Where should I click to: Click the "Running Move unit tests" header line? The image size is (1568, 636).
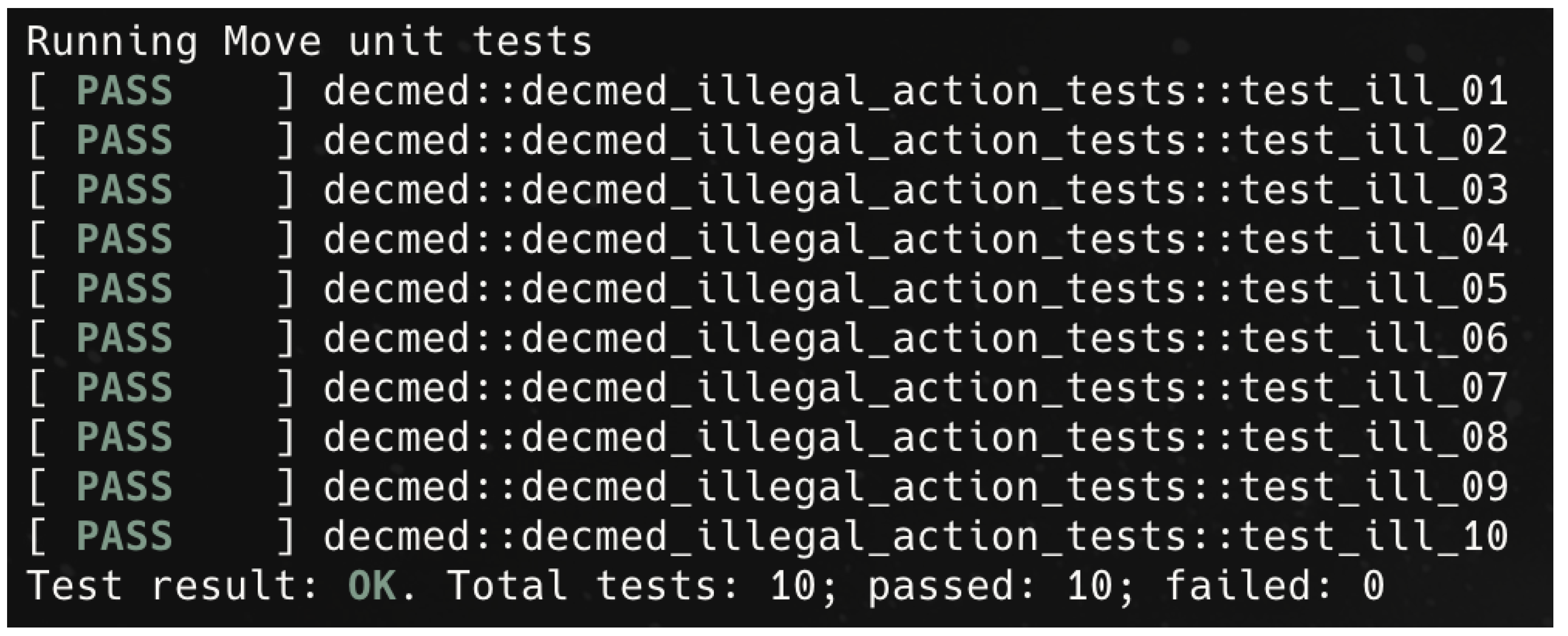[309, 42]
